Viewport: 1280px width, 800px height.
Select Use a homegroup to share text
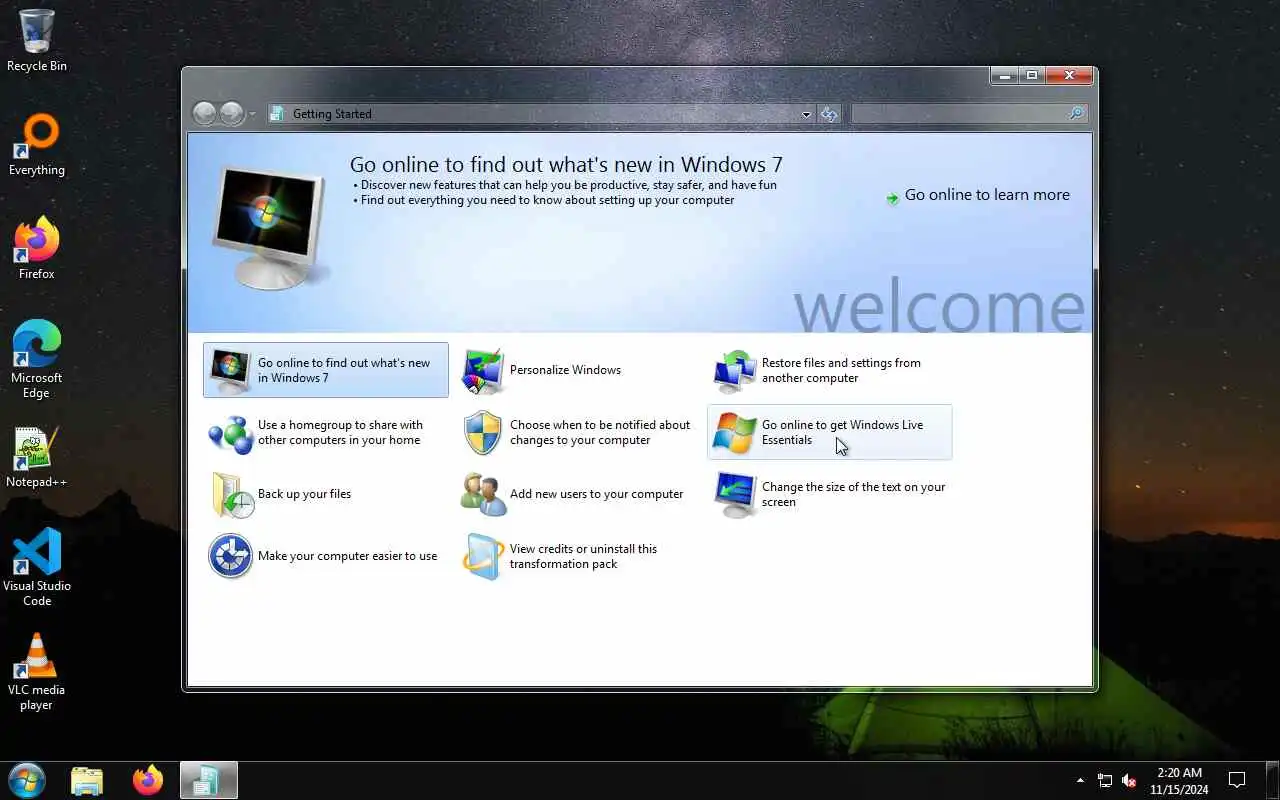pos(340,432)
